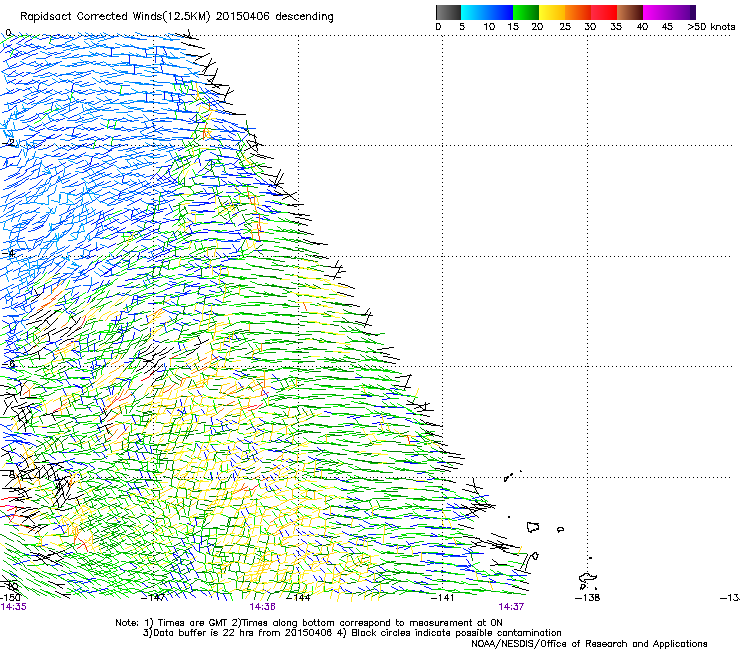Click the brown 35-40 knots legend segment
Image resolution: width=740 pixels, height=650 pixels.
click(630, 12)
